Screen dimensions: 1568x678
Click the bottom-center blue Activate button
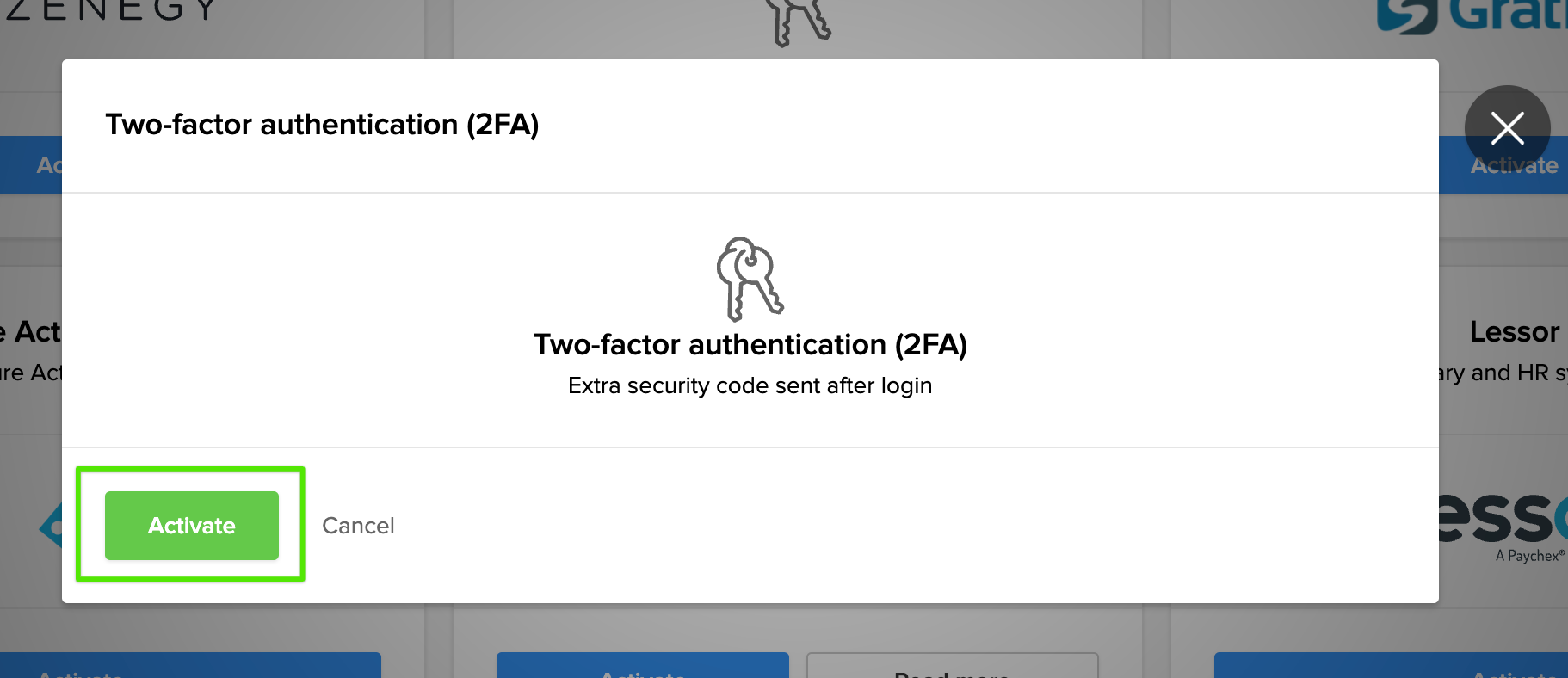[643, 665]
